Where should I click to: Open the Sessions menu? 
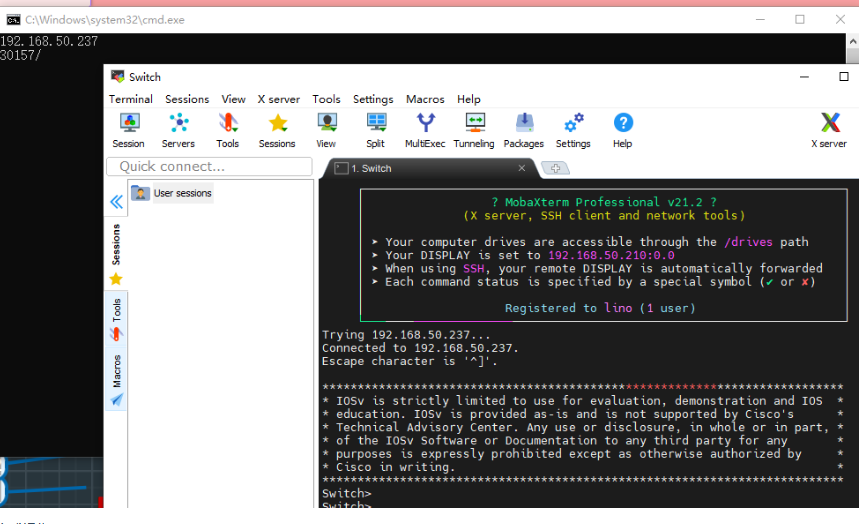pyautogui.click(x=187, y=99)
